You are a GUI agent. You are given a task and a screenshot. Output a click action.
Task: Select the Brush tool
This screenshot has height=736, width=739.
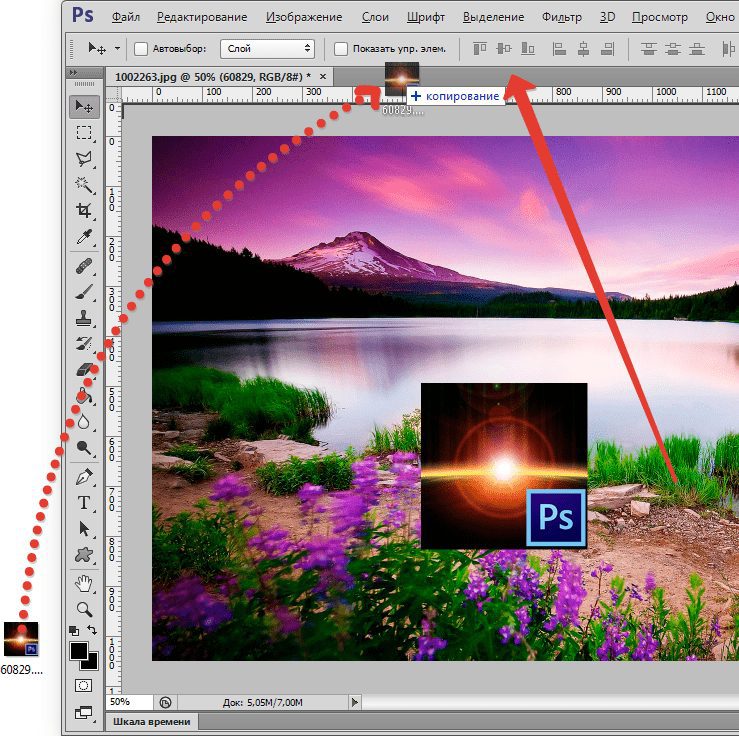coord(84,293)
